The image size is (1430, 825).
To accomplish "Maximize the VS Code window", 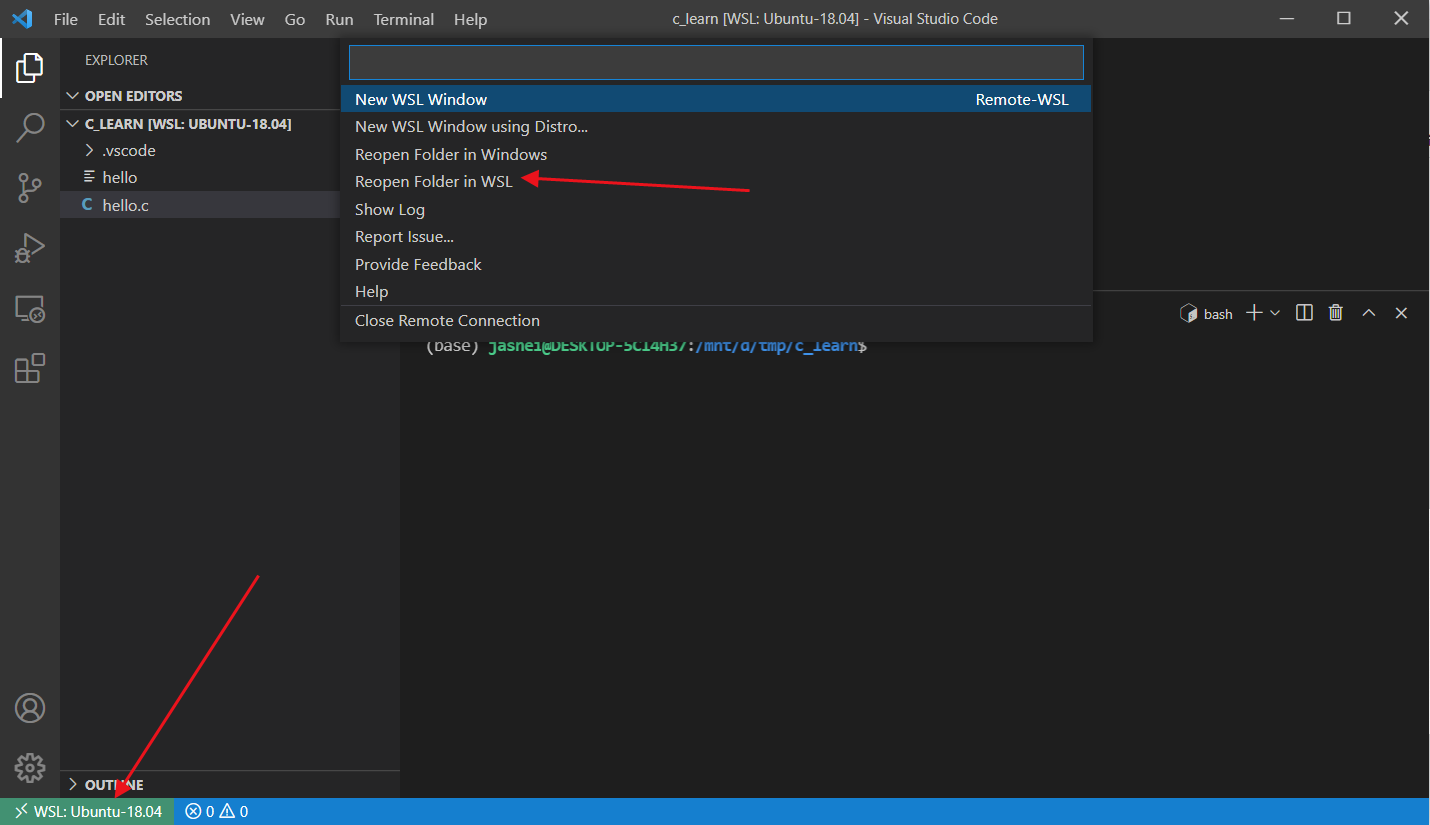I will (x=1344, y=19).
